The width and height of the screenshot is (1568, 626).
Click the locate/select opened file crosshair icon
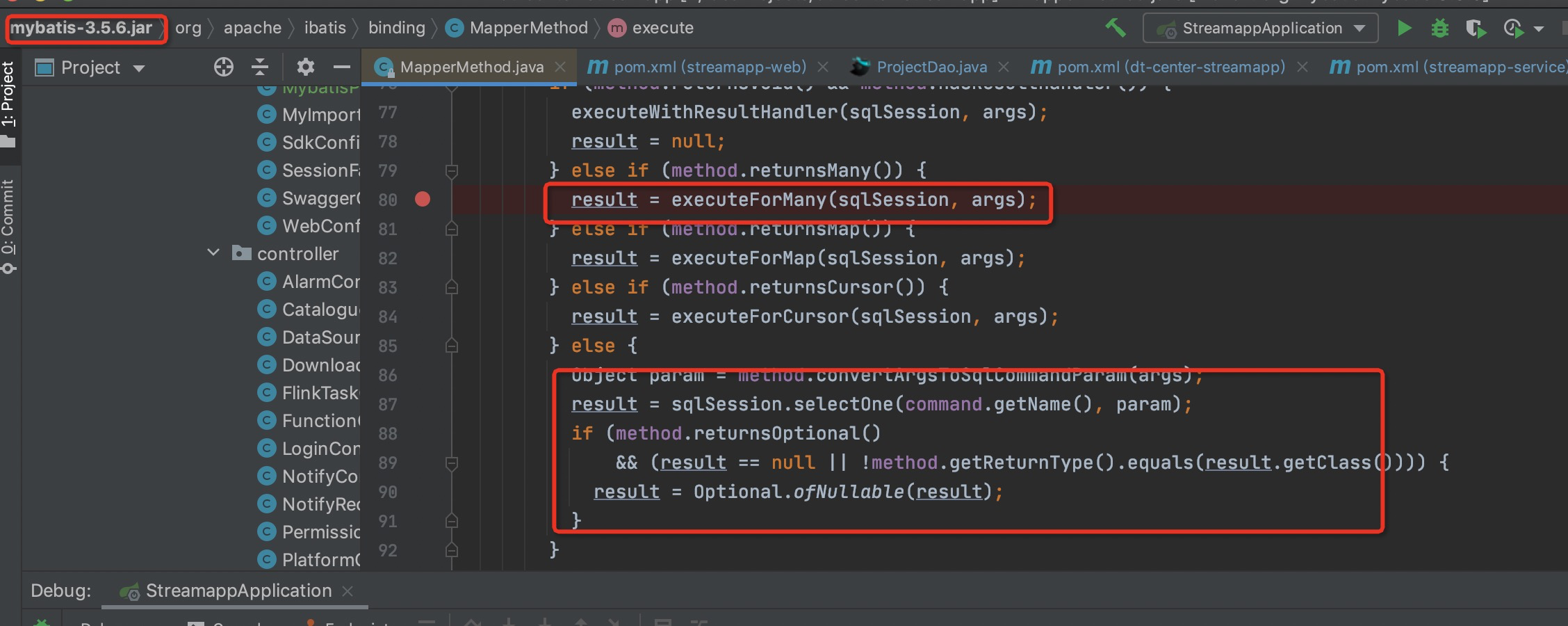[223, 67]
